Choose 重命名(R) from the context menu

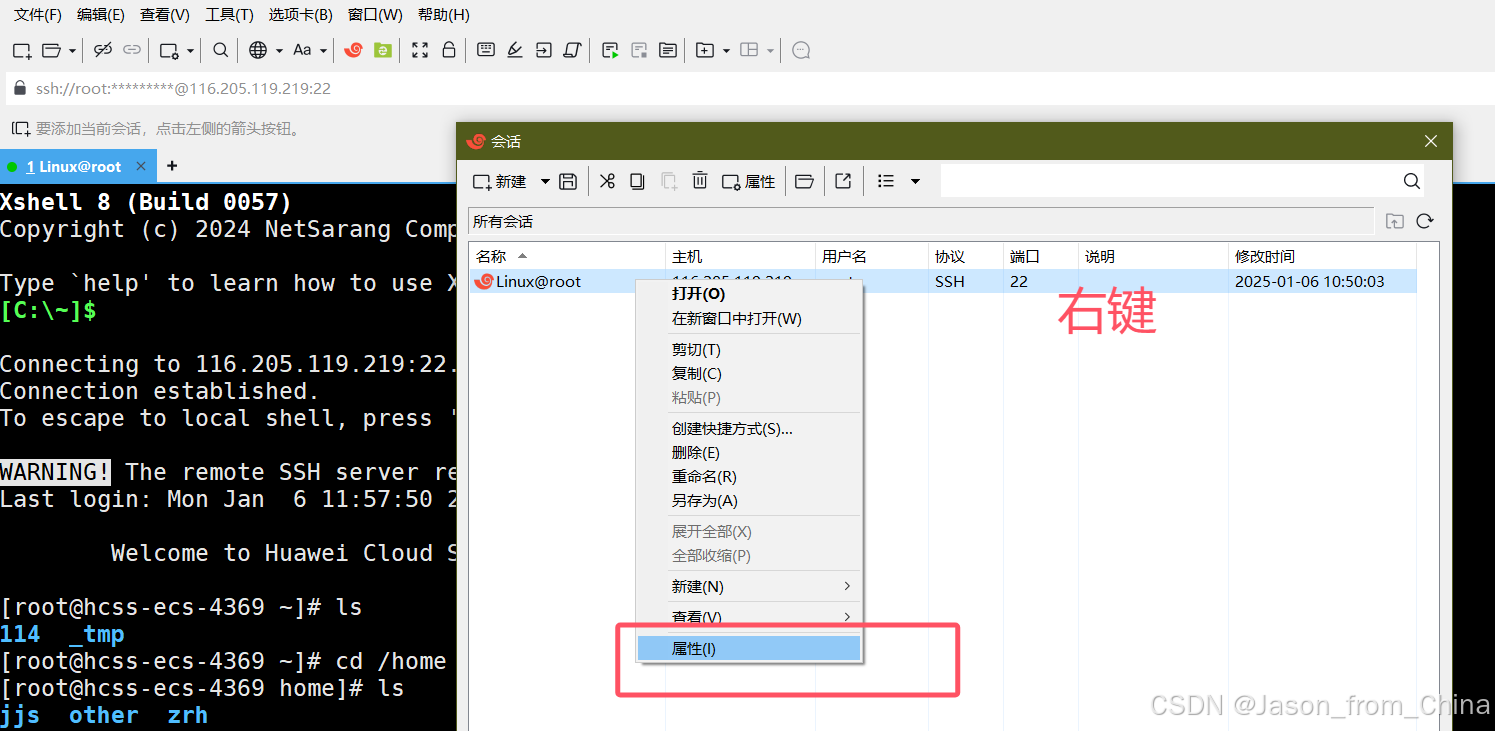749,477
